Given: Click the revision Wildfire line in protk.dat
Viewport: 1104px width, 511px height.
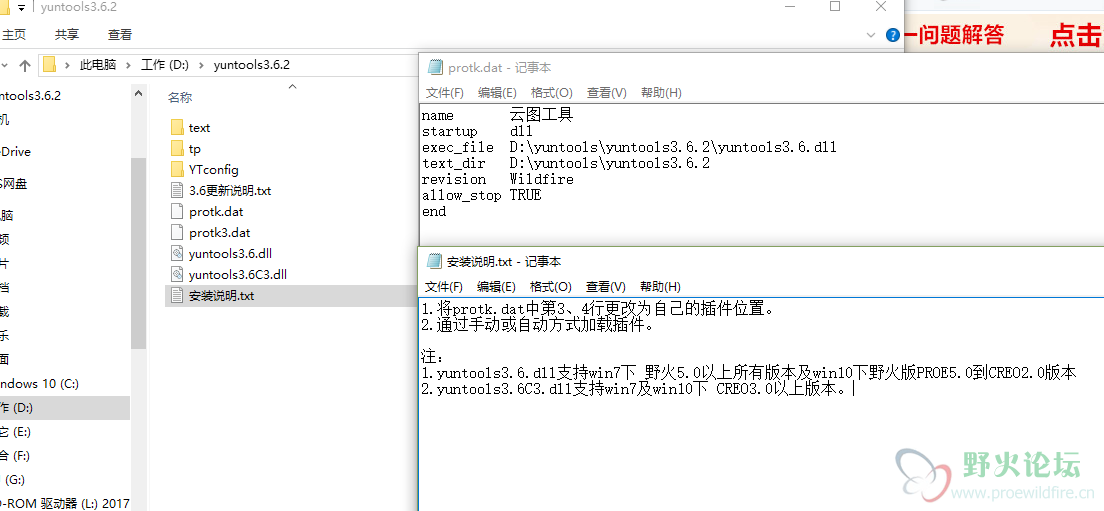Looking at the screenshot, I should tap(498, 179).
